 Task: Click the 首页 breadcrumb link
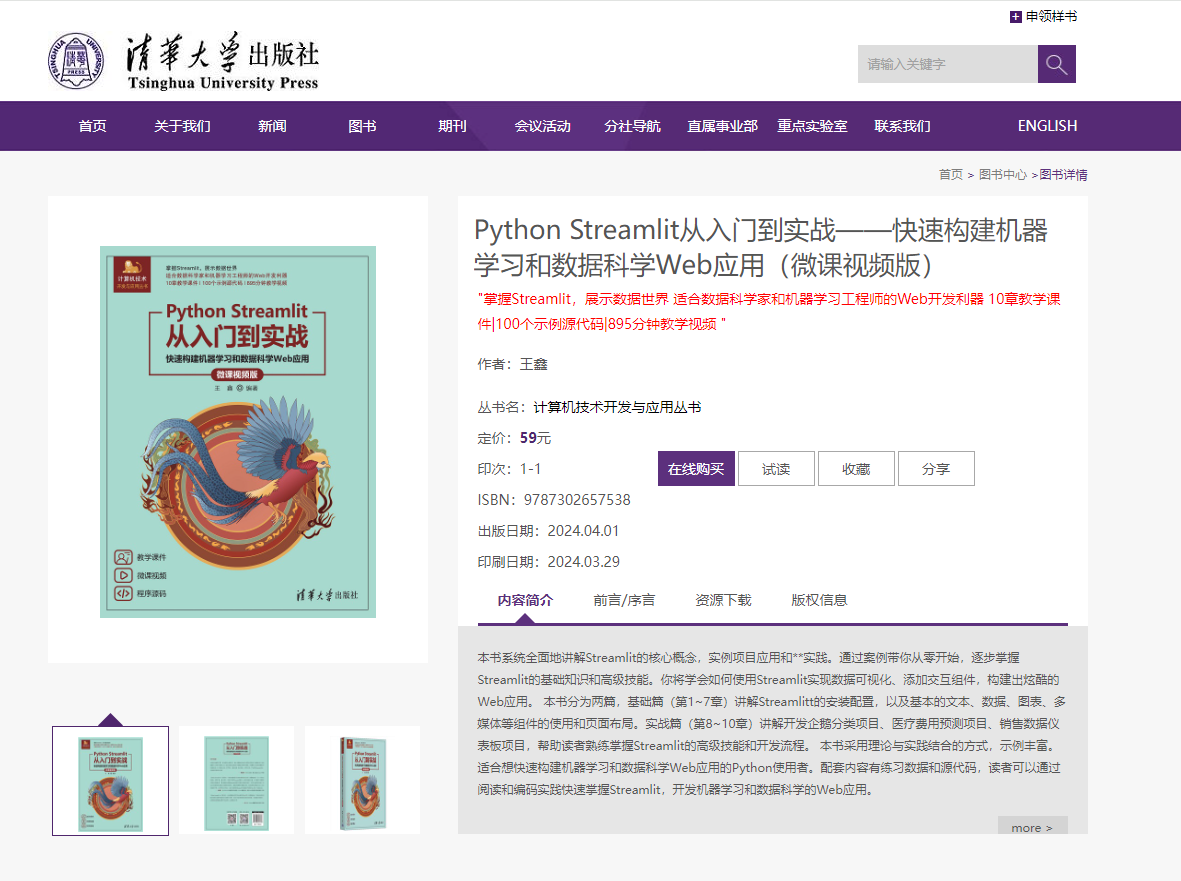951,175
